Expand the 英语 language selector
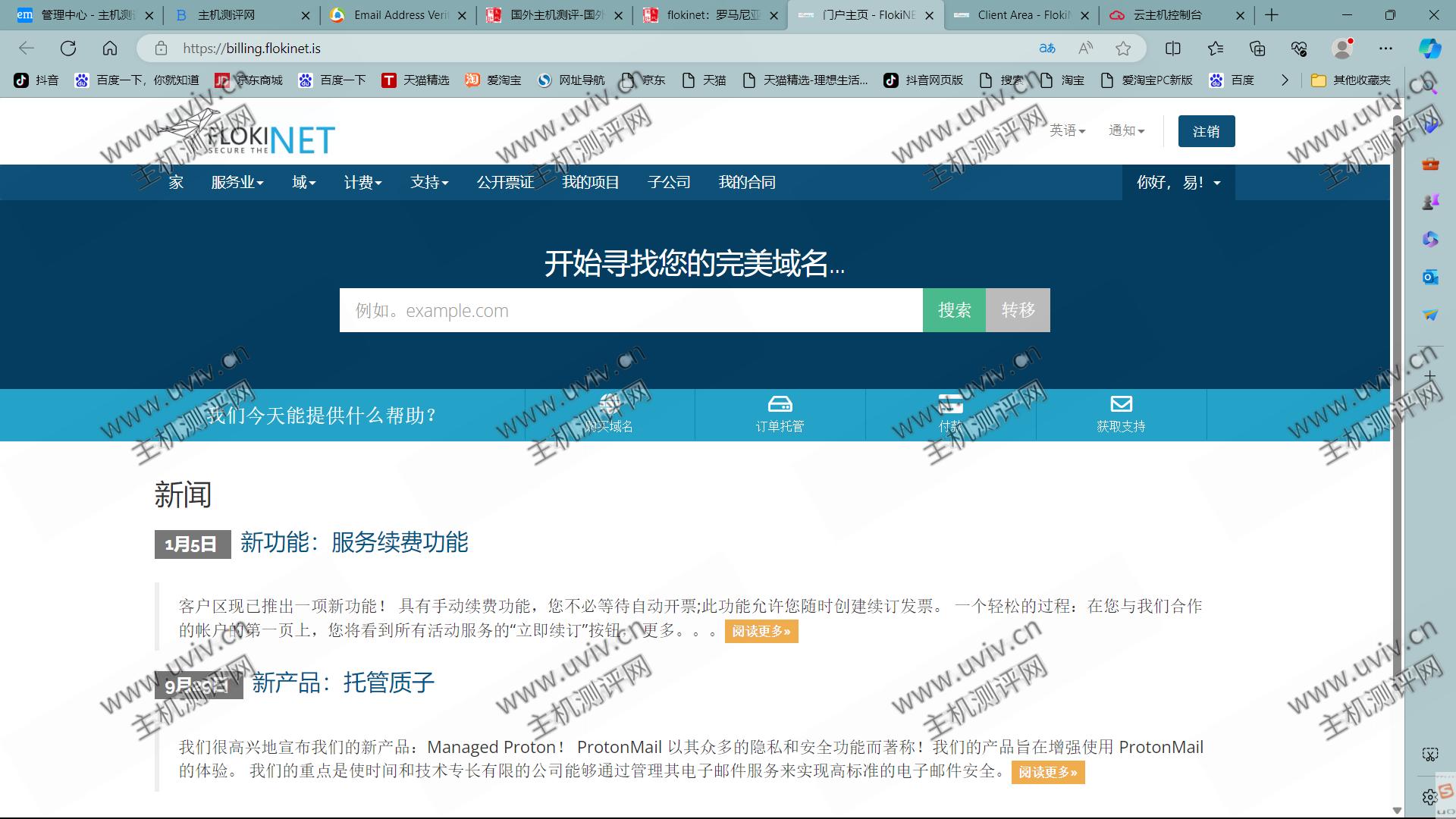Image resolution: width=1456 pixels, height=819 pixels. [1067, 130]
